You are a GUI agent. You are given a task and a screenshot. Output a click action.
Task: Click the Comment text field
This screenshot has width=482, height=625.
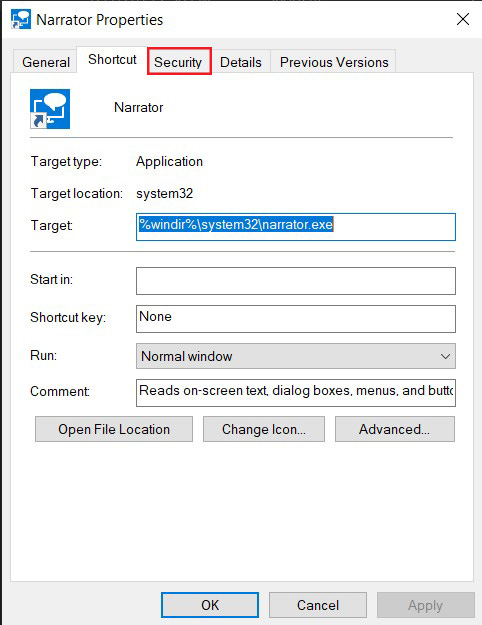point(295,393)
